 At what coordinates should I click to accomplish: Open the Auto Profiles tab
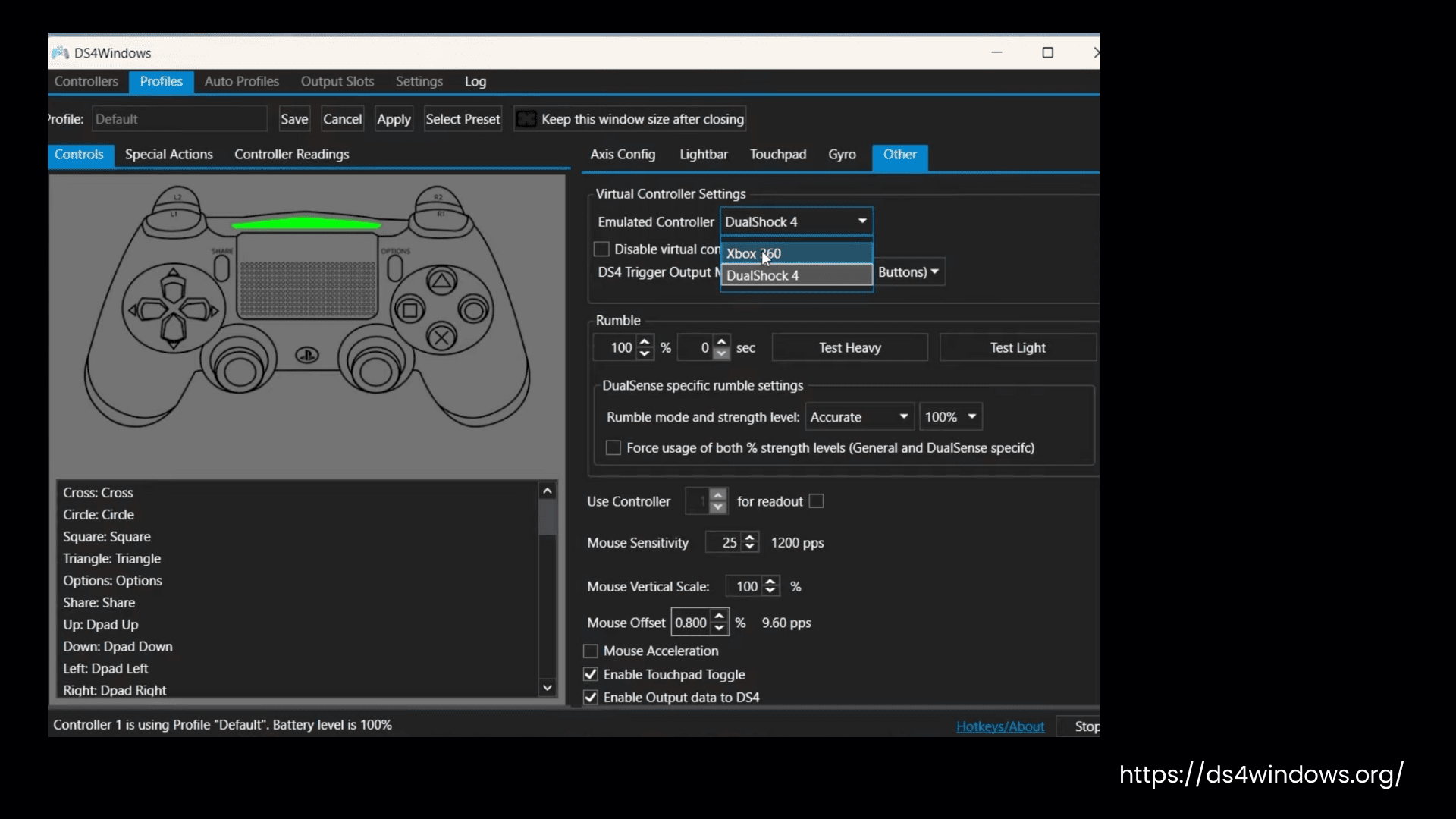[x=241, y=81]
